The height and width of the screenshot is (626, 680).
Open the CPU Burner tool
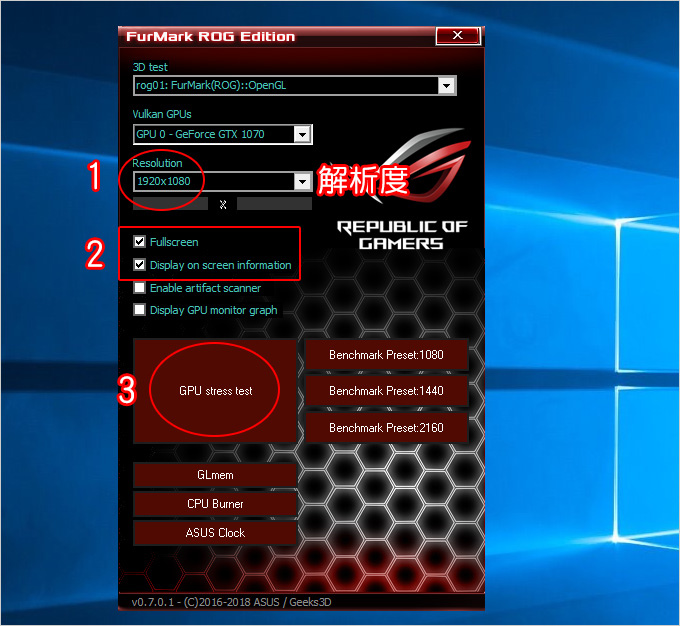215,504
